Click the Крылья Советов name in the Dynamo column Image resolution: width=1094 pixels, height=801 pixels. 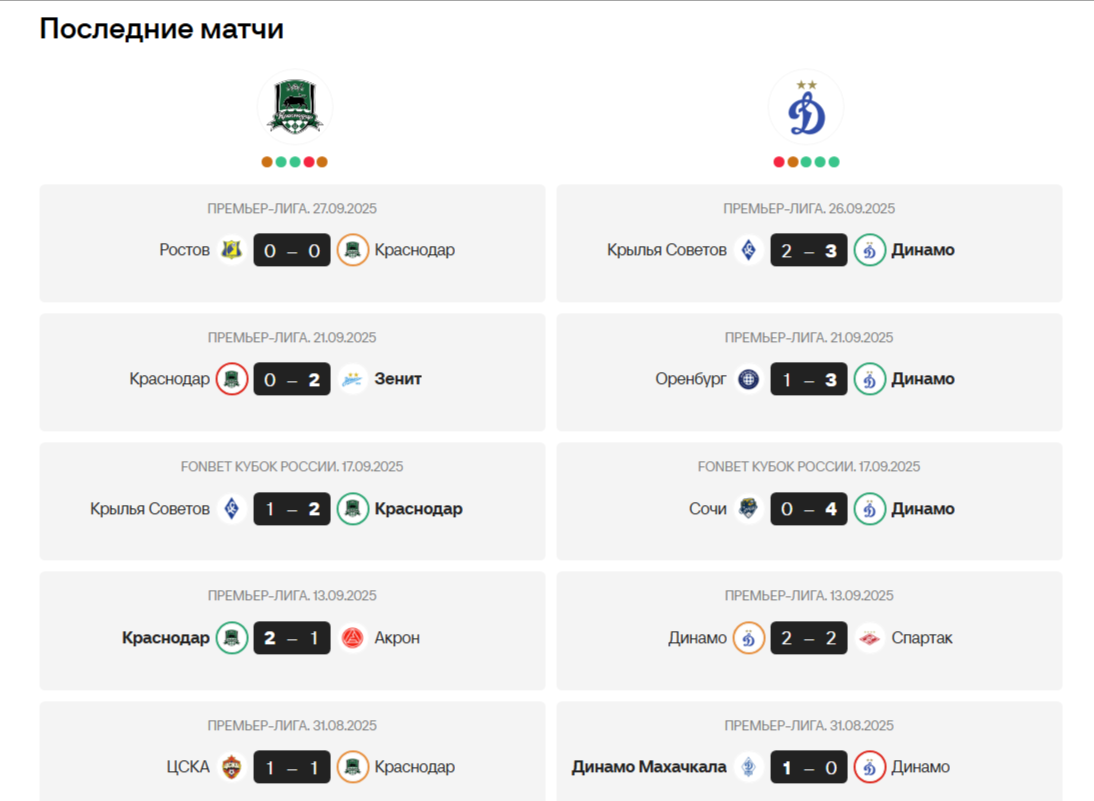(666, 250)
